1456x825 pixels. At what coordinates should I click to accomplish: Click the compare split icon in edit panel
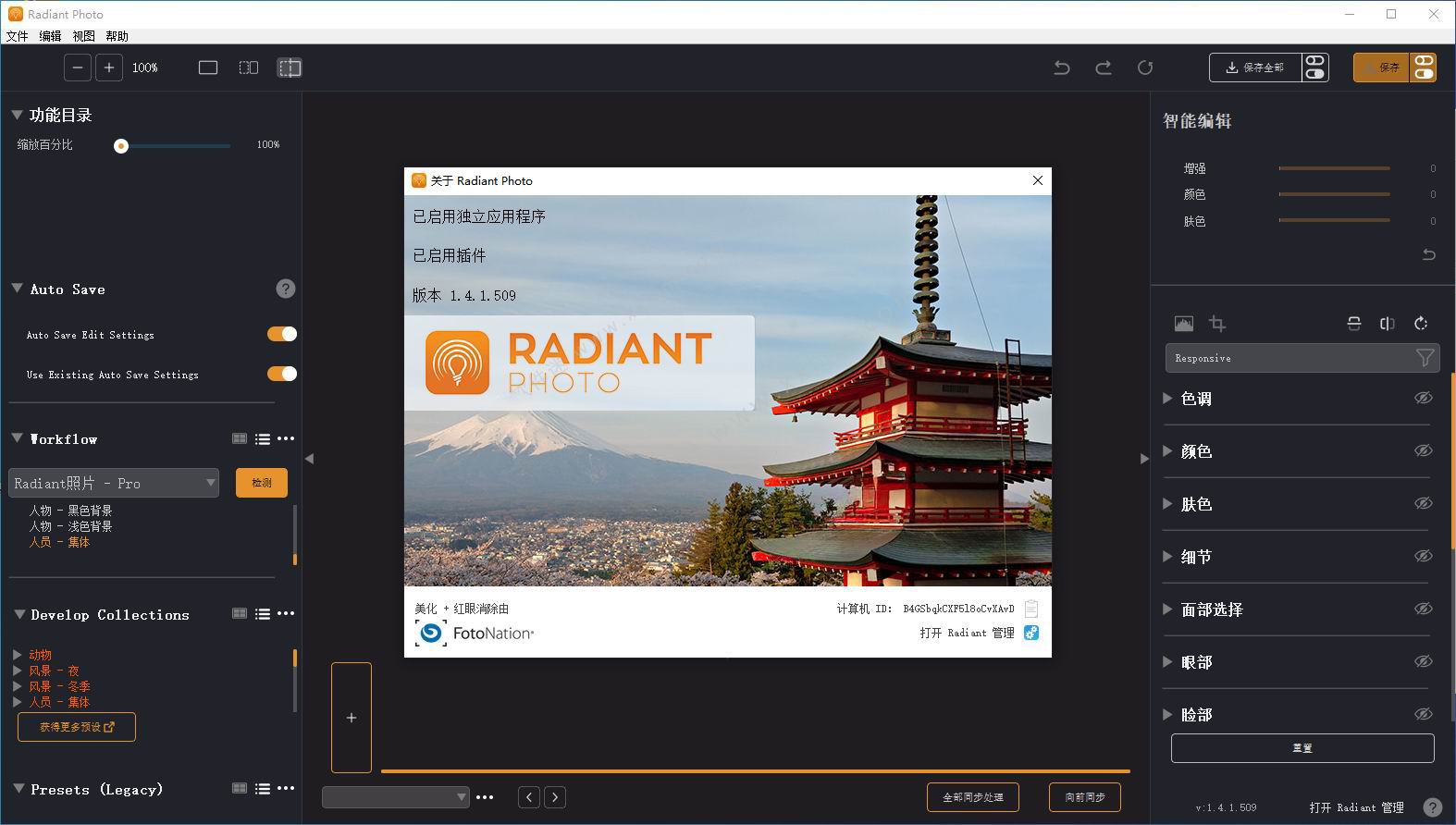pyautogui.click(x=1387, y=323)
